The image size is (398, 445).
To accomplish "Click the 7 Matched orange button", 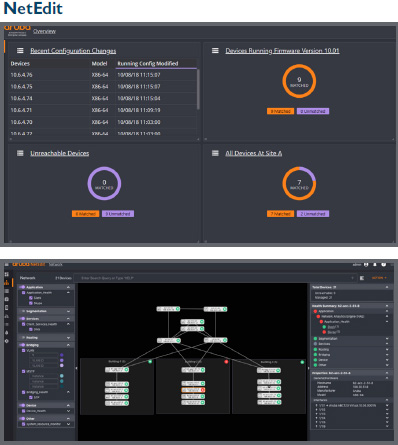I will point(280,214).
